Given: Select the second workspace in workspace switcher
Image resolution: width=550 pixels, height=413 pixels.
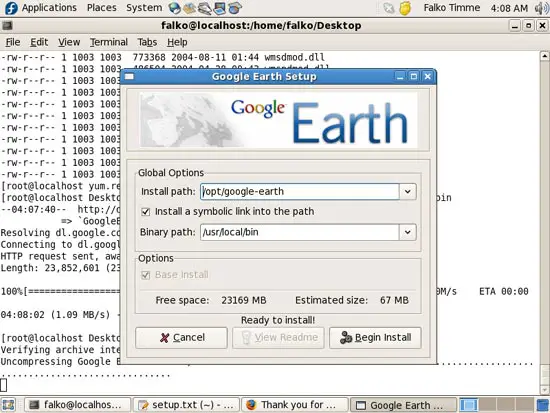Looking at the screenshot, I should pyautogui.click(x=488, y=405).
